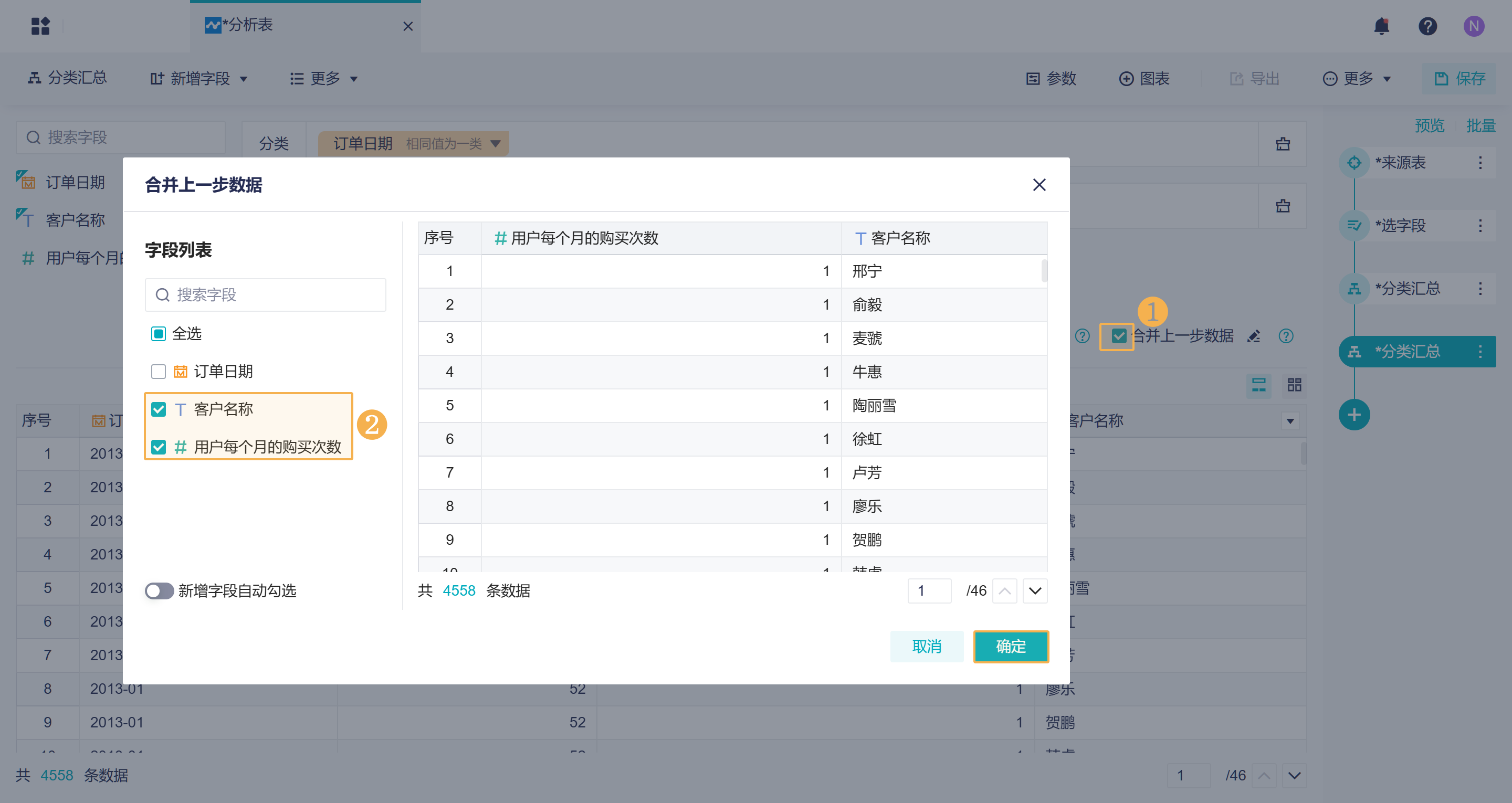Image resolution: width=1512 pixels, height=803 pixels.
Task: Open the *来源表 step options menu
Action: [x=1480, y=163]
